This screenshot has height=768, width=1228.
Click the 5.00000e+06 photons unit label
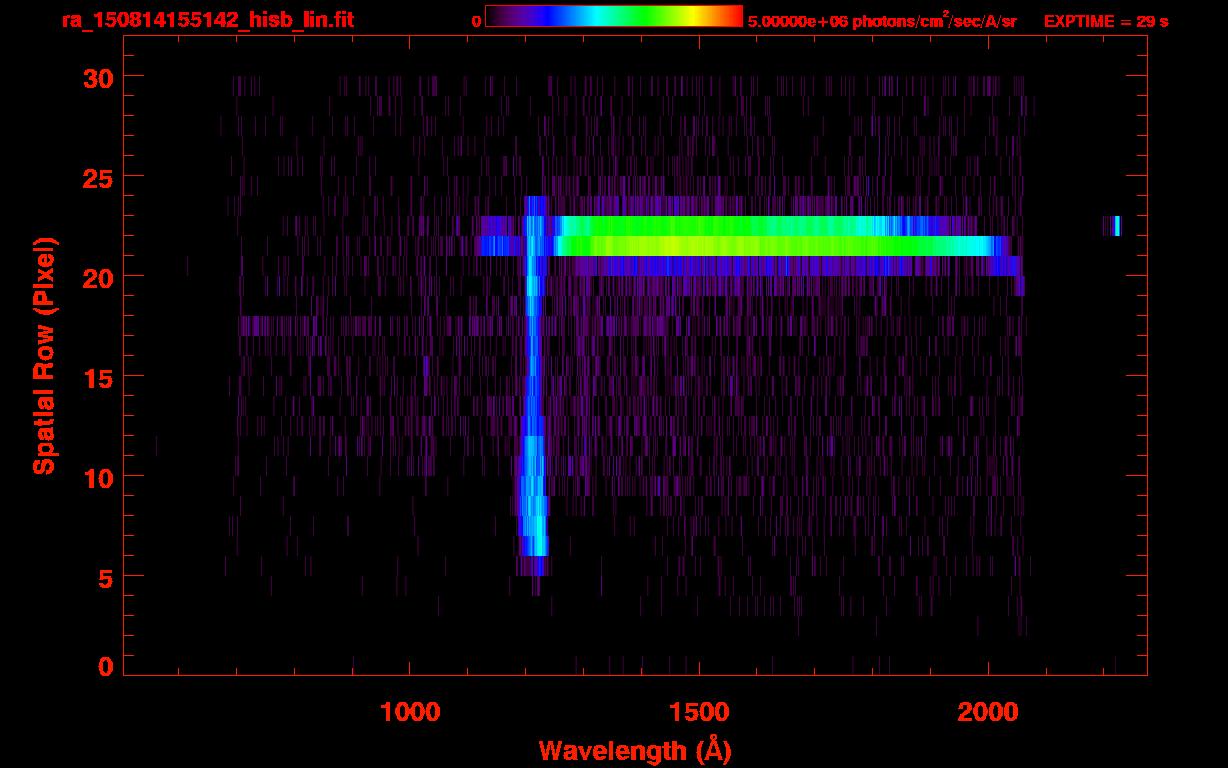coord(882,20)
